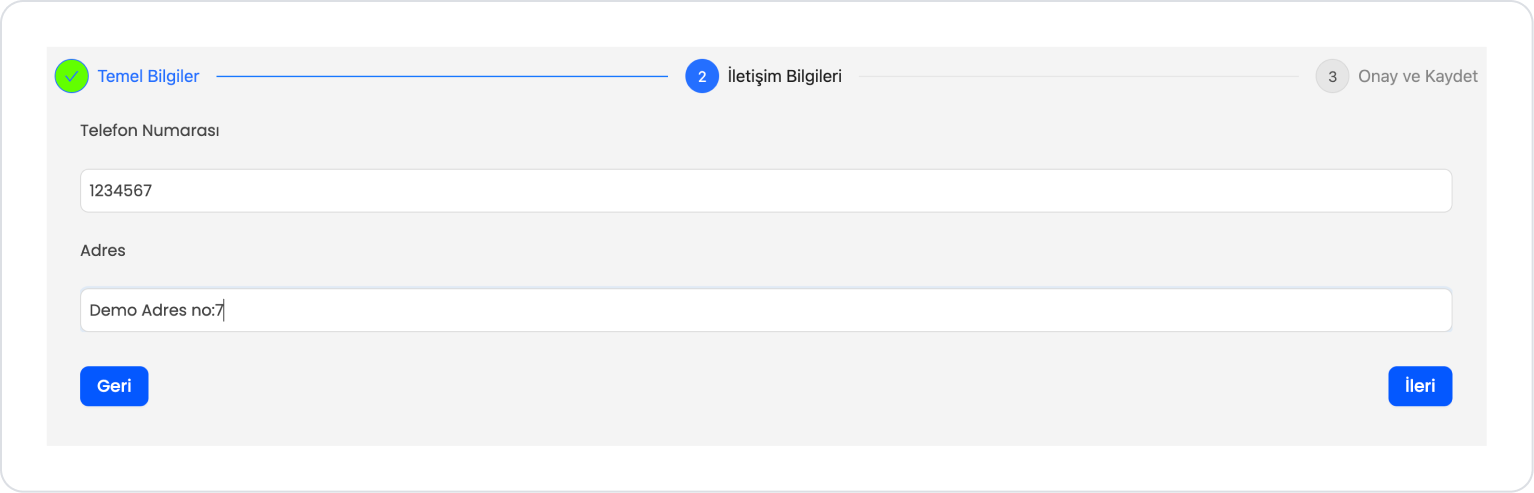Image resolution: width=1534 pixels, height=493 pixels.
Task: Click the Telefon Numarası field label
Action: click(x=150, y=131)
